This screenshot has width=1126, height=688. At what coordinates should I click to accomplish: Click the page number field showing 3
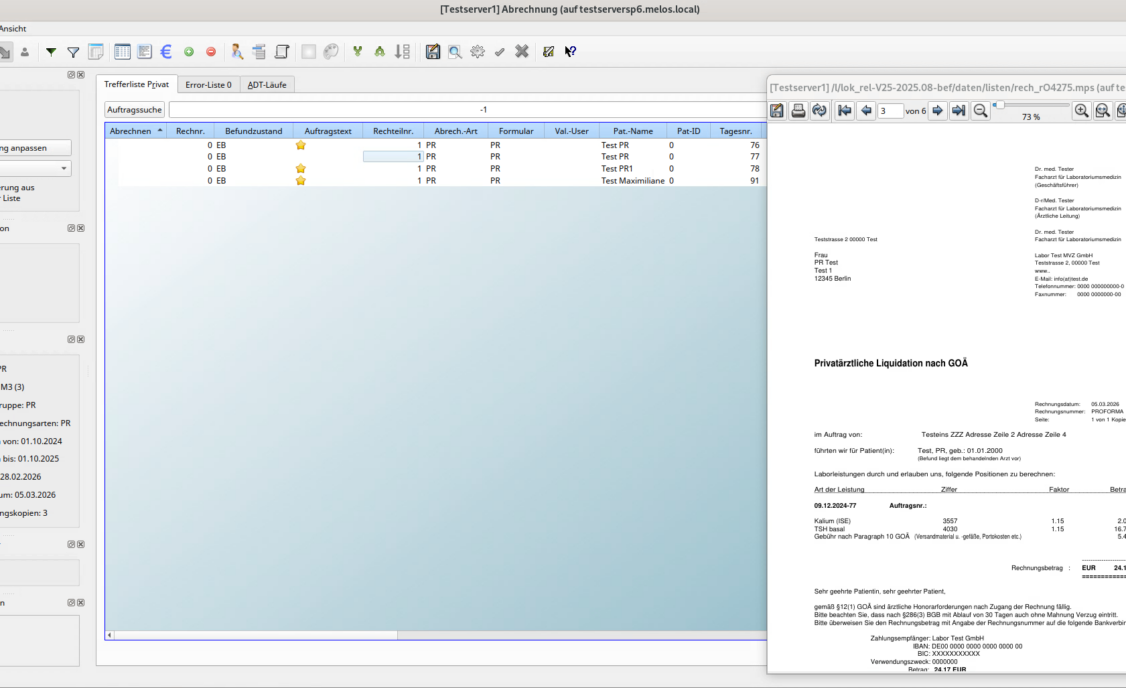(889, 111)
